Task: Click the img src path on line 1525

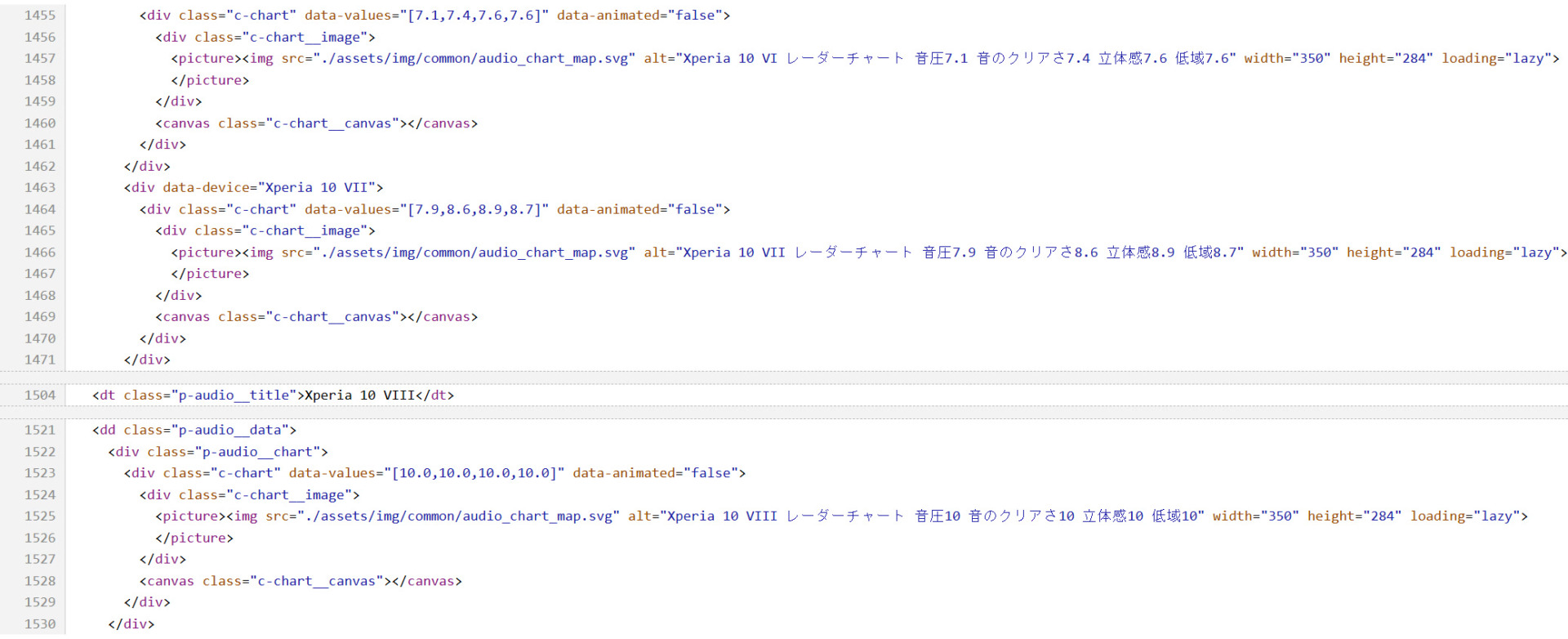Action: pos(458,516)
